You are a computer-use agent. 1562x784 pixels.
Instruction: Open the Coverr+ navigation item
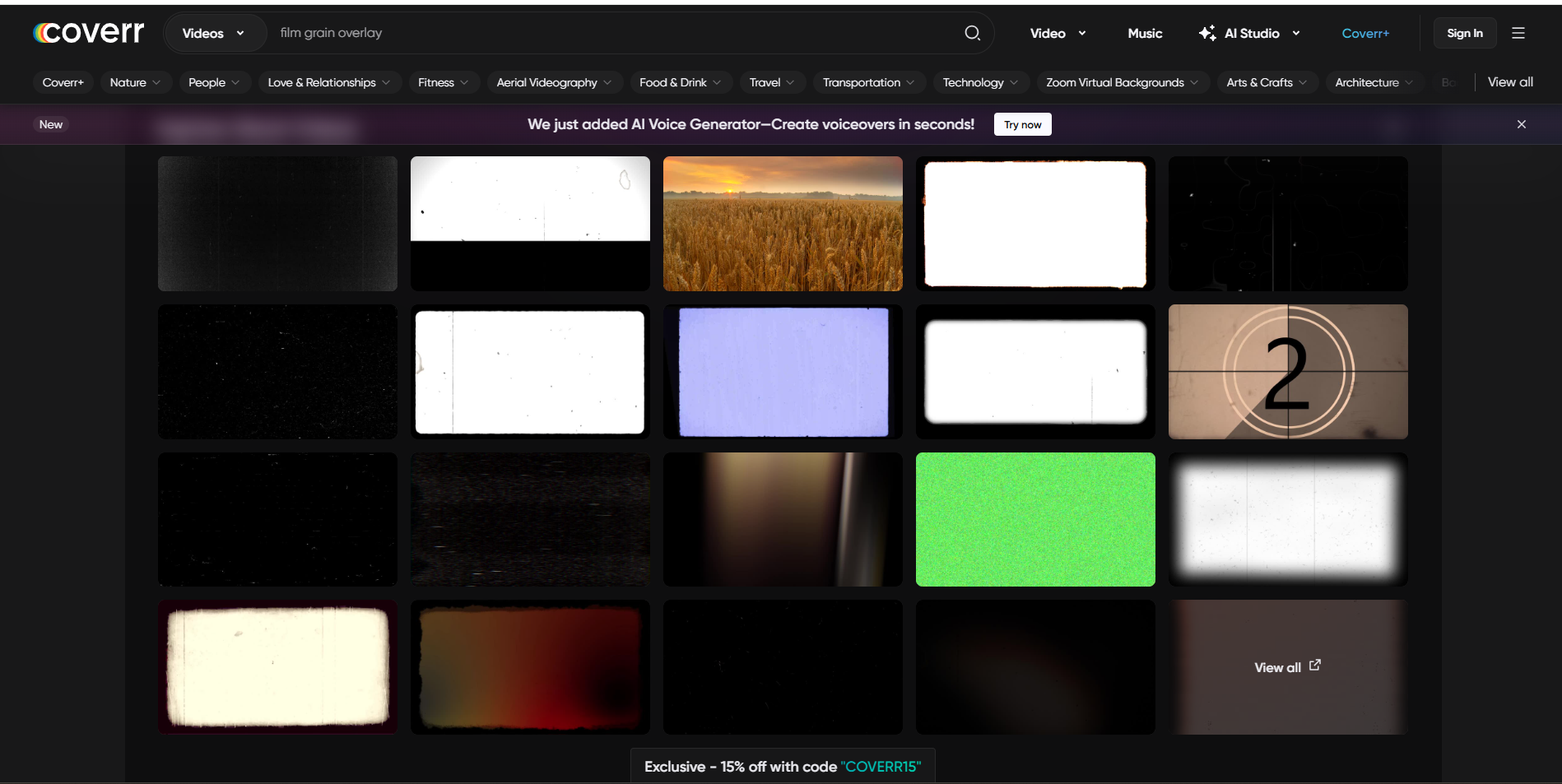(1365, 33)
